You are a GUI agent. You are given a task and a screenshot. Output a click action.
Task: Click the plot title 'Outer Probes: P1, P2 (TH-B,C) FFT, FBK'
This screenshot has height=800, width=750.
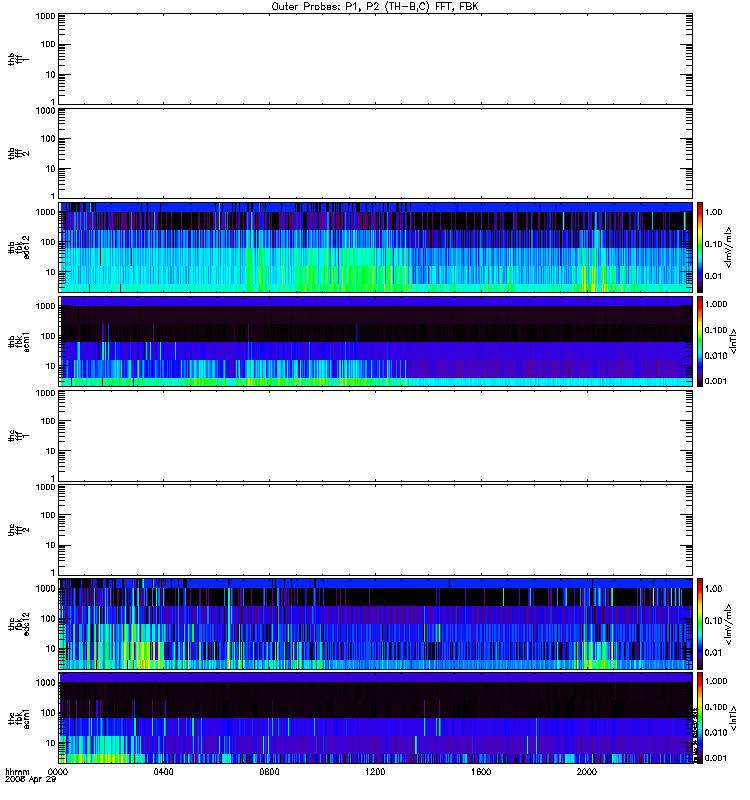(375, 7)
